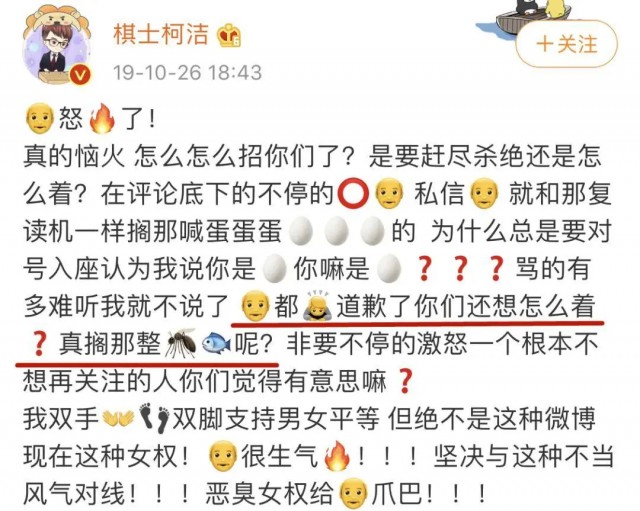
Task: Click the old man emoji before 怒
Action: 40,118
